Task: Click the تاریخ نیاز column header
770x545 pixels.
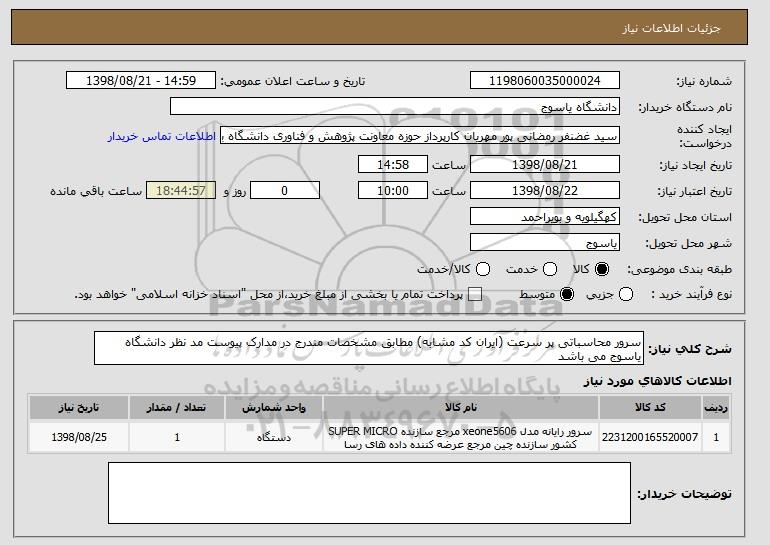Action: pos(79,408)
